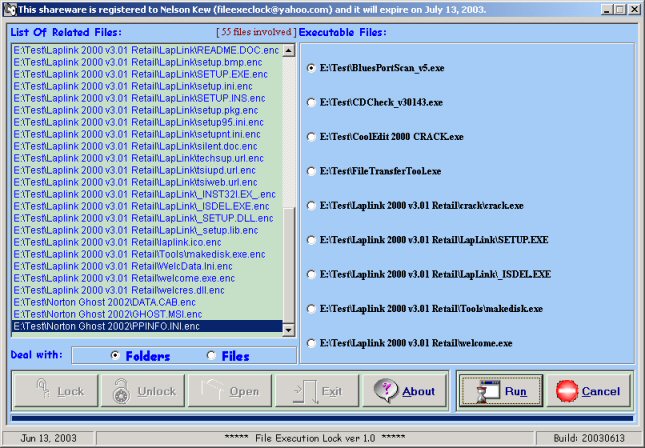Select welcres.dll.enc in file list

pos(147,290)
